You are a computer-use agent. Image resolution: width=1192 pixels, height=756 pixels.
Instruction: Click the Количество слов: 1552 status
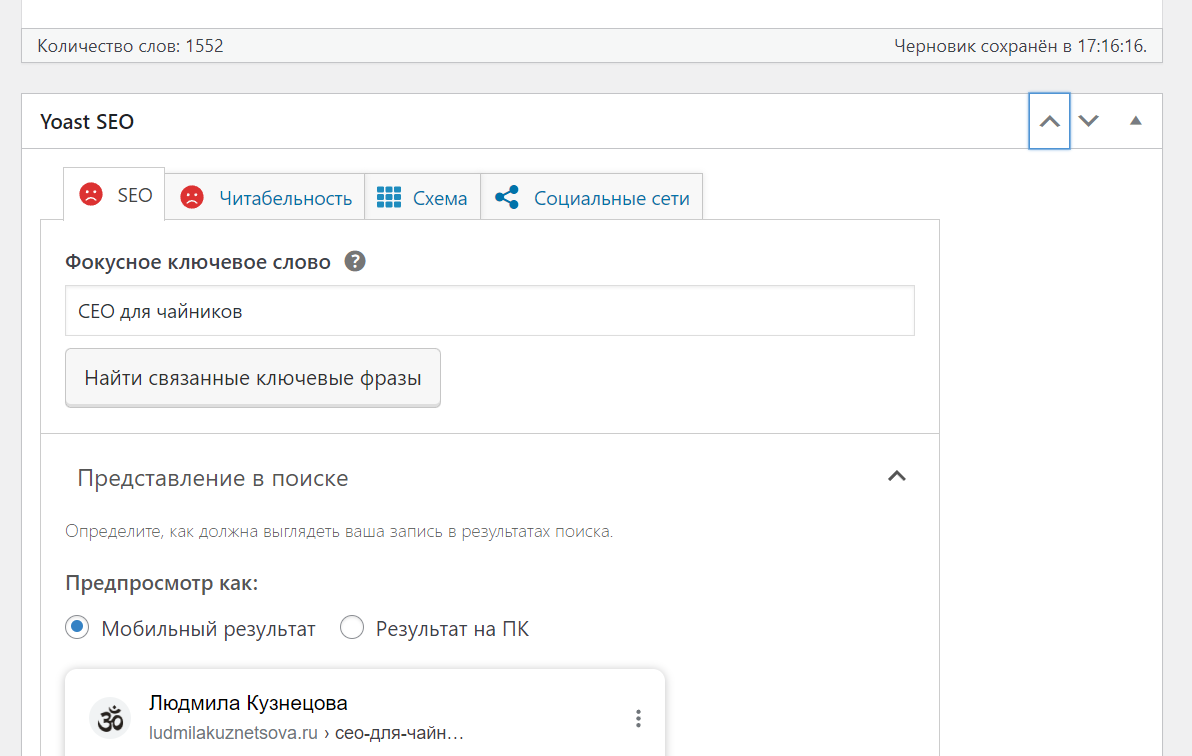coord(130,46)
